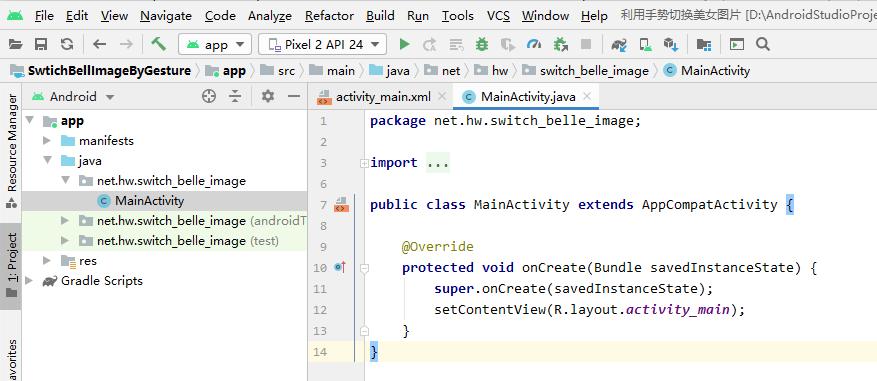Close the MainActivity.java tab

tap(587, 96)
